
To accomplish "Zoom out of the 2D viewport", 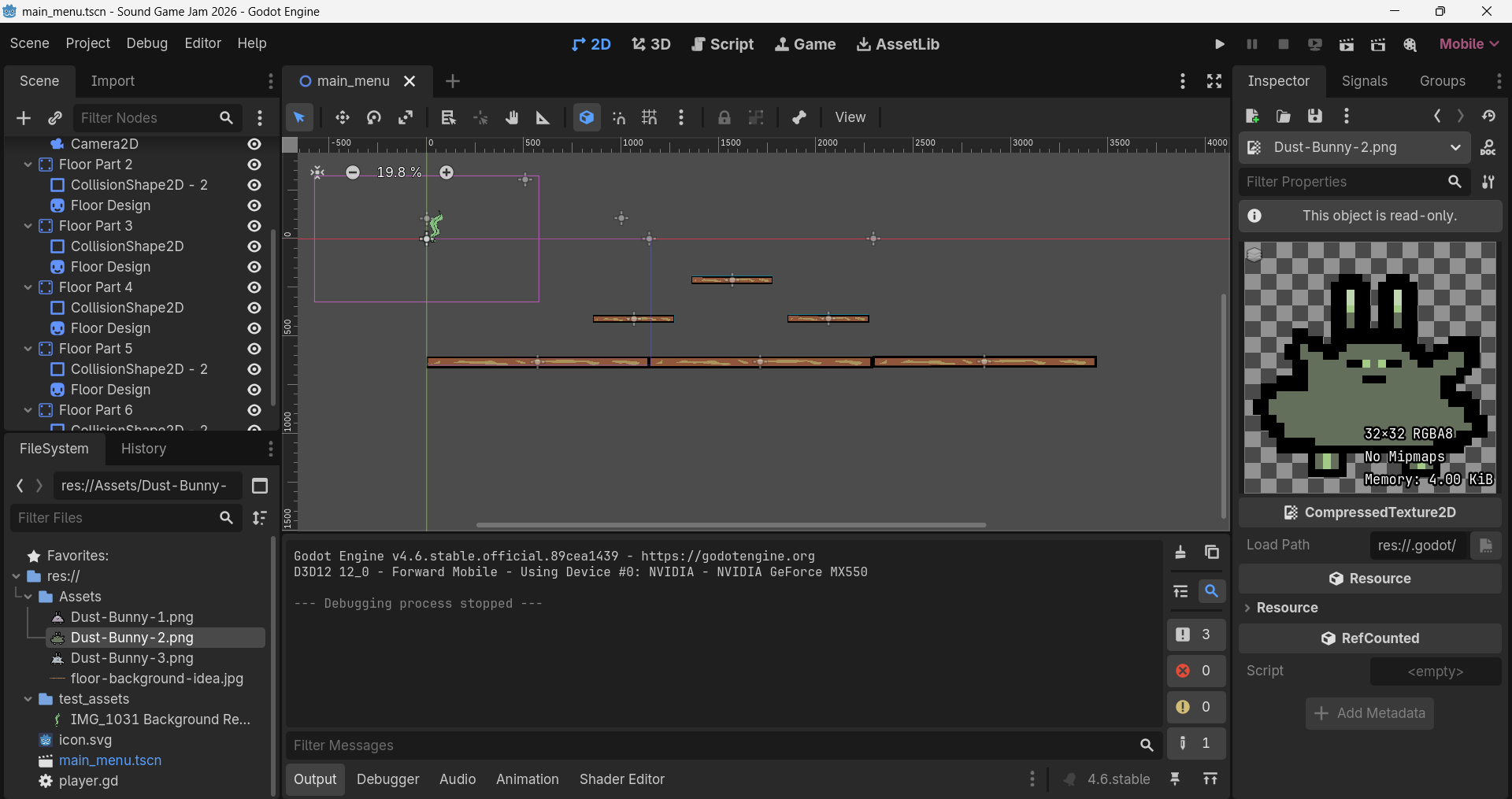I will [353, 172].
